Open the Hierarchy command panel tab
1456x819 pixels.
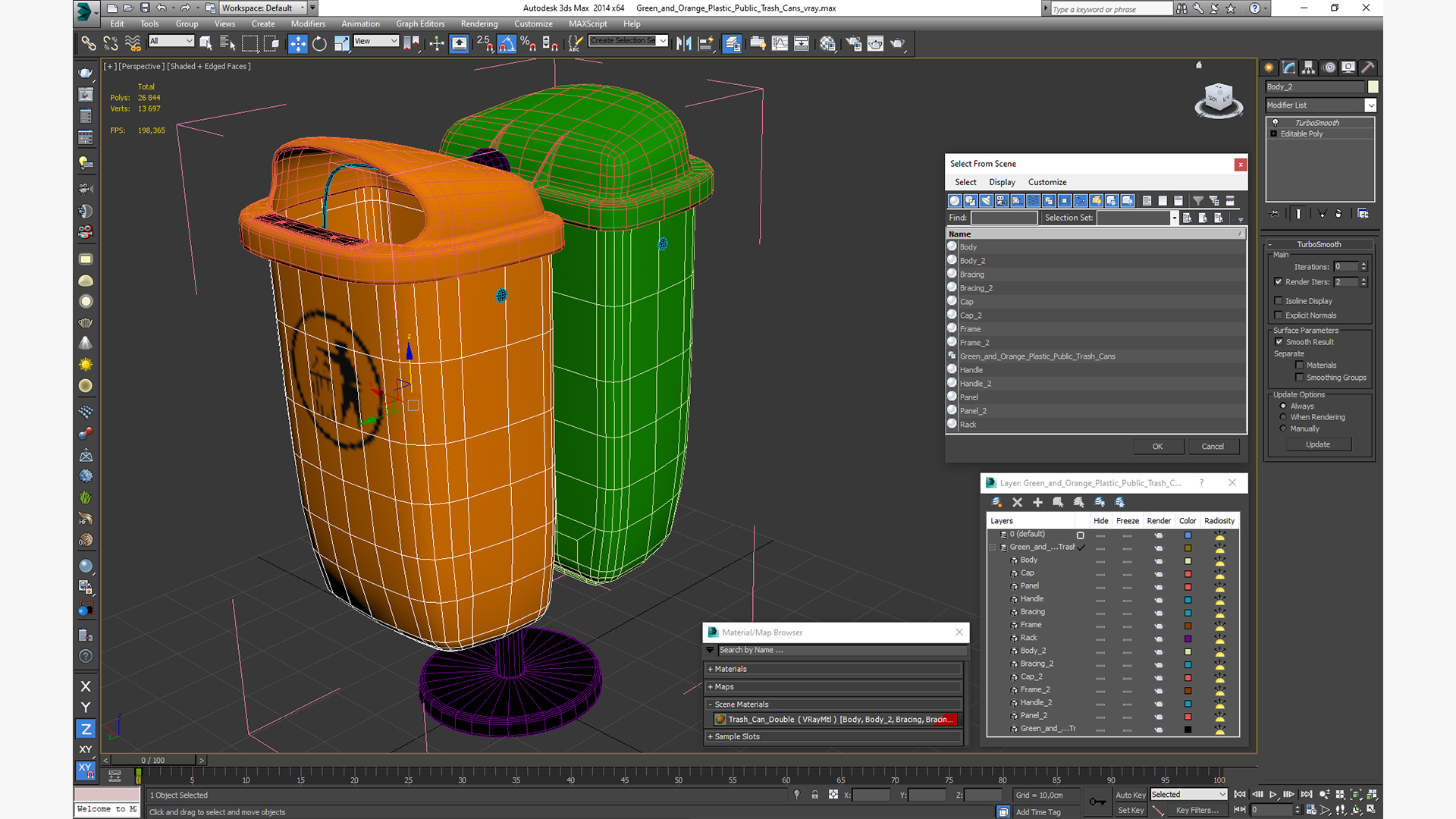tap(1308, 67)
